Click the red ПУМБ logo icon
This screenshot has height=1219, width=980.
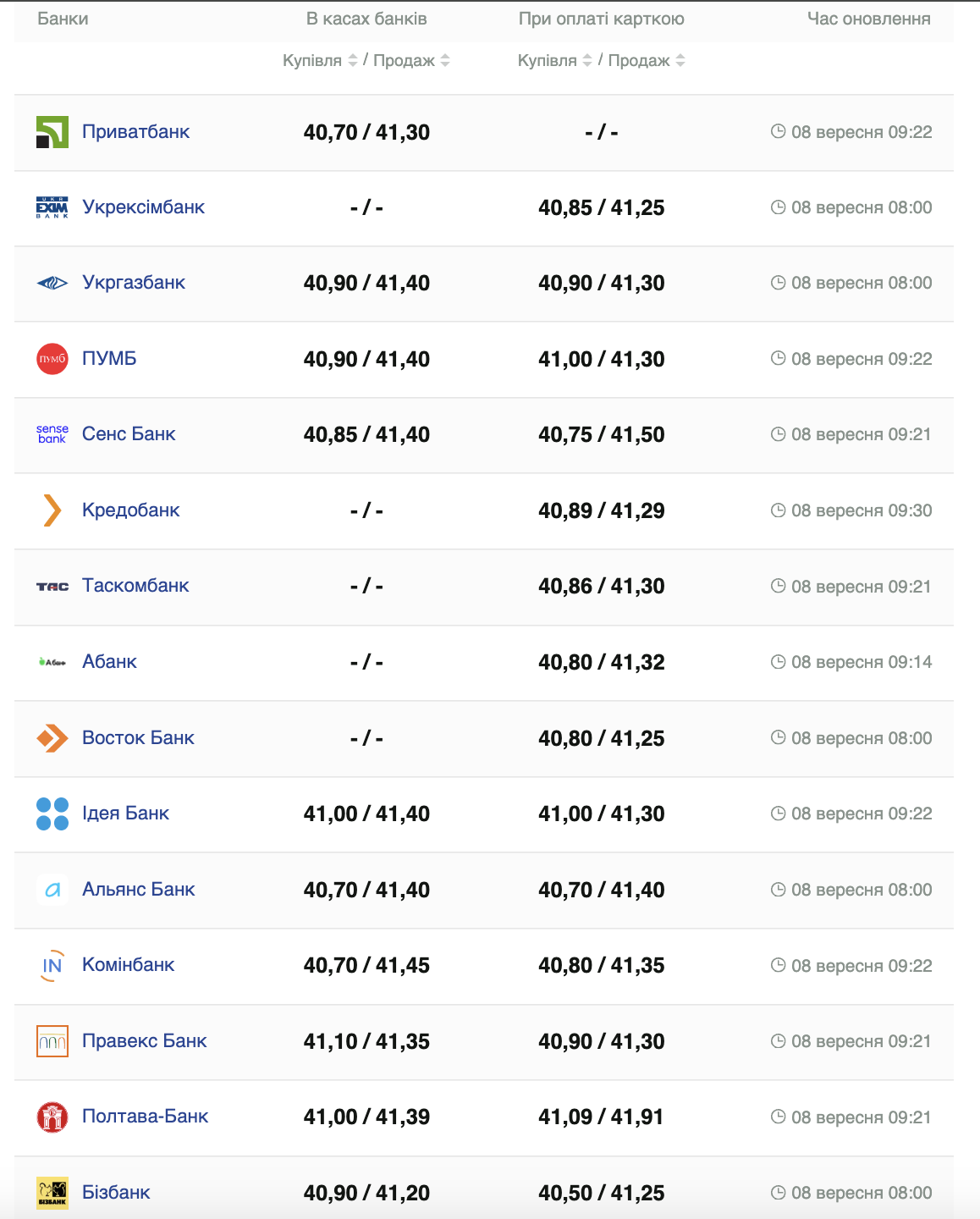52,359
